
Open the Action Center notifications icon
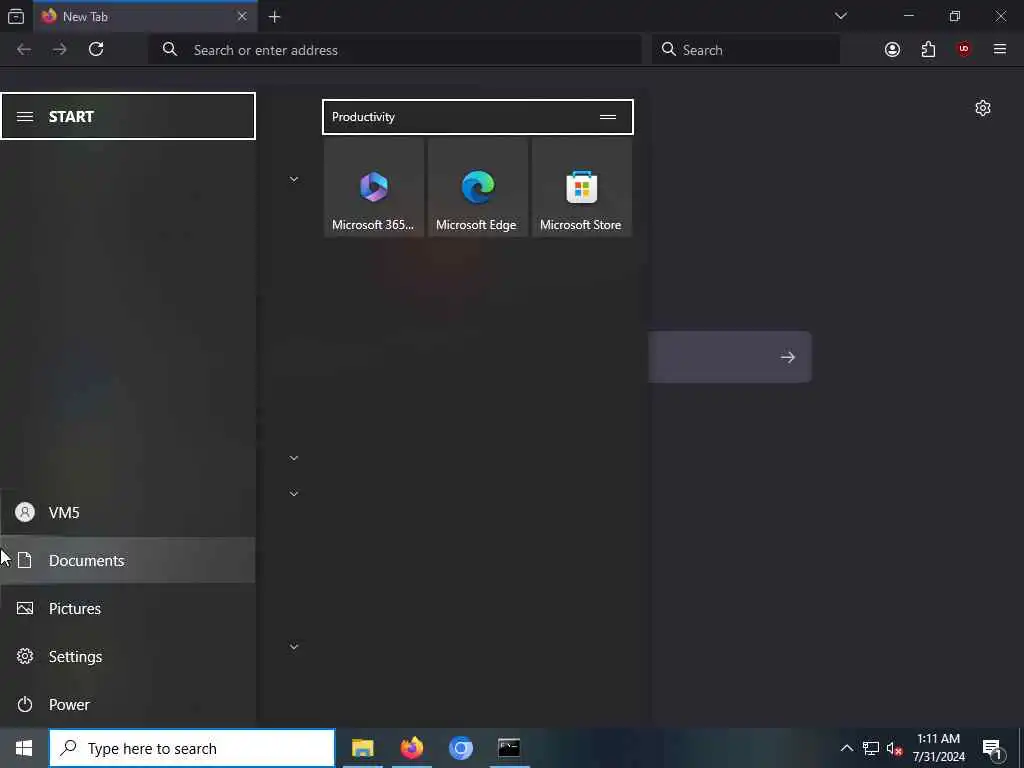[993, 749]
